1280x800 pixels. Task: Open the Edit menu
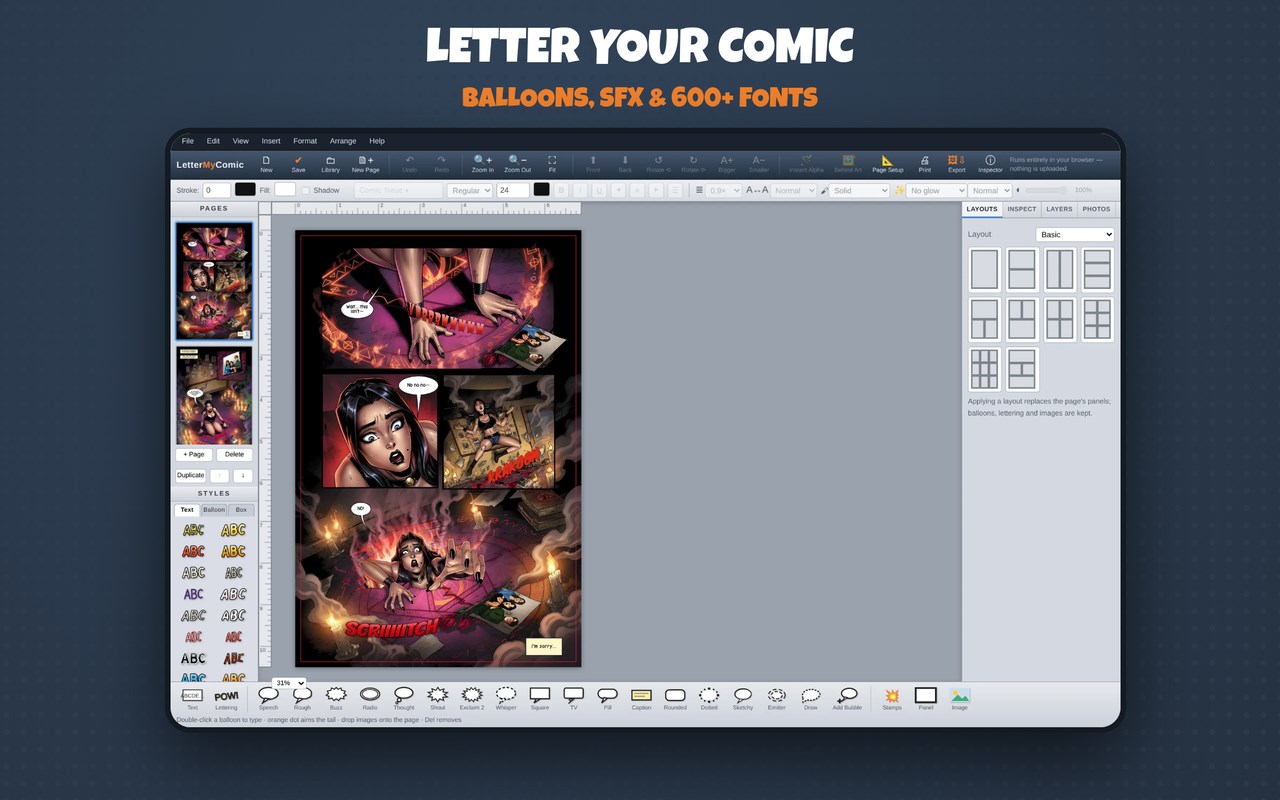[x=213, y=141]
